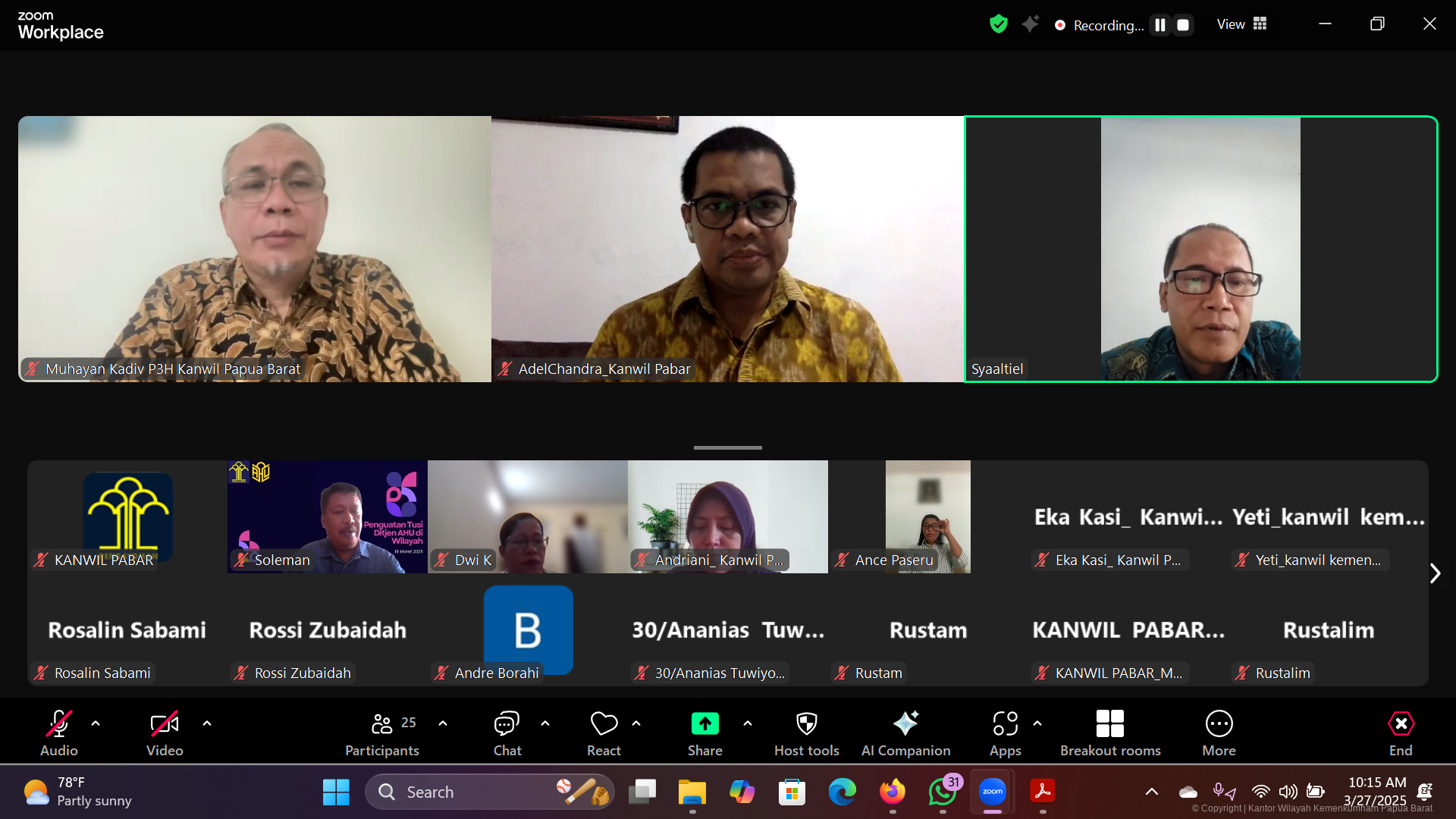Click the encryption shield icon
Viewport: 1456px width, 819px height.
(x=999, y=24)
